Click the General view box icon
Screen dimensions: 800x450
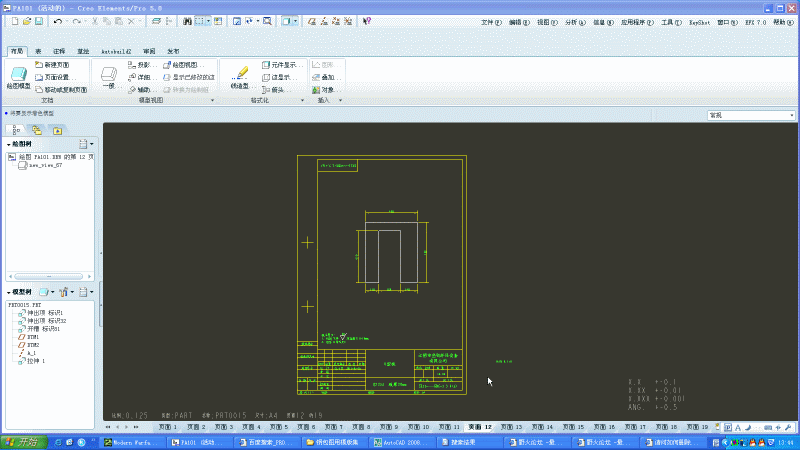[109, 74]
